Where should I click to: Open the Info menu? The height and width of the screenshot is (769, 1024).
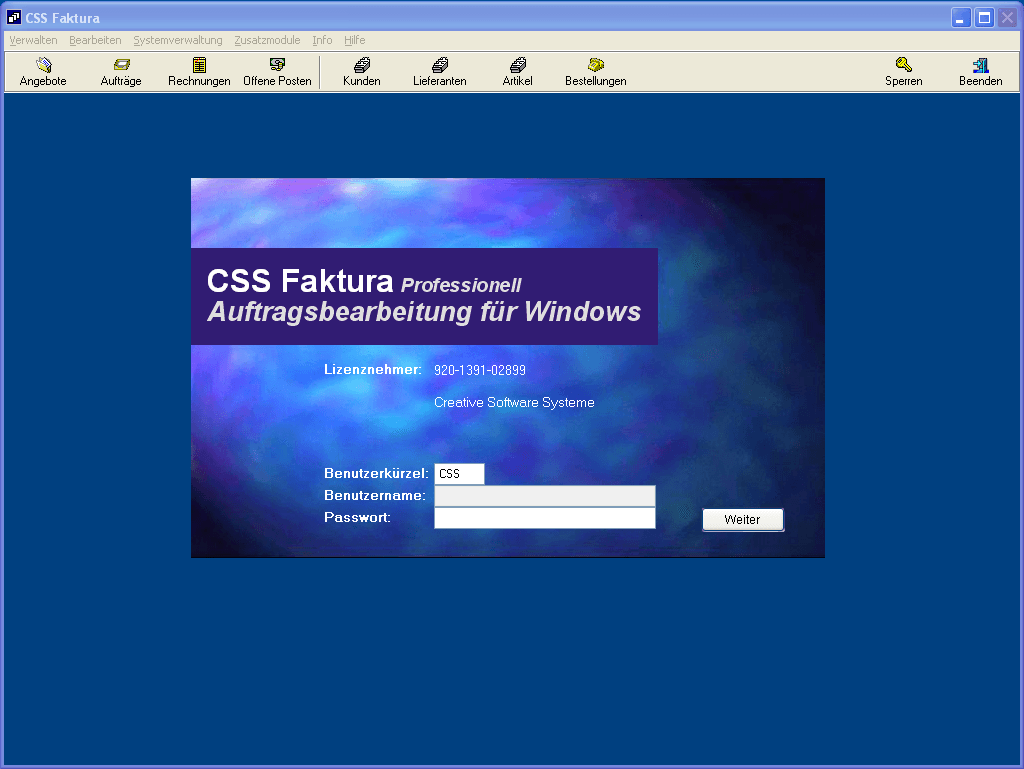322,40
